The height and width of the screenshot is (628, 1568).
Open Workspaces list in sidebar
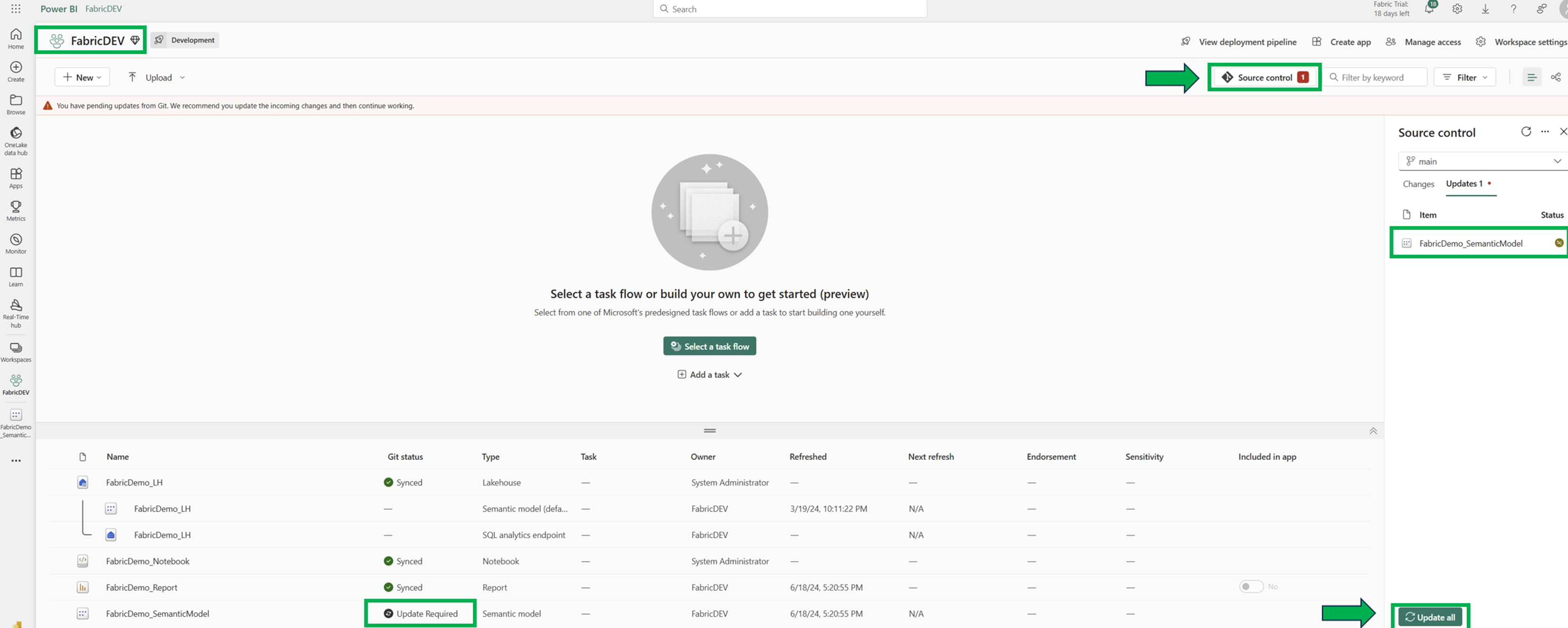(16, 352)
